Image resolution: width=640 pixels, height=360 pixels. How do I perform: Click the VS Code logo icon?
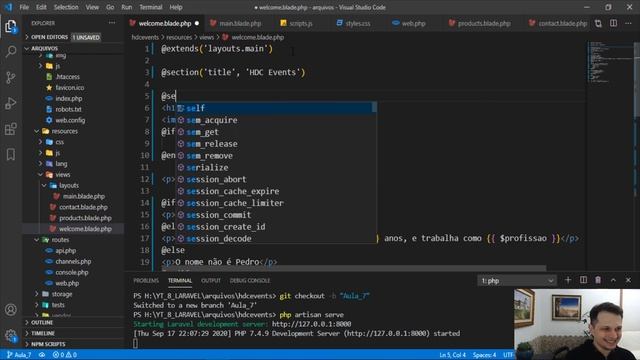(8, 7)
